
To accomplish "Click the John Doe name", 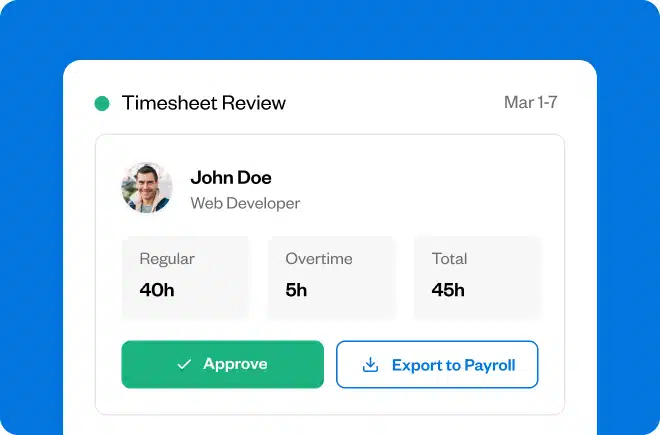I will click(231, 178).
